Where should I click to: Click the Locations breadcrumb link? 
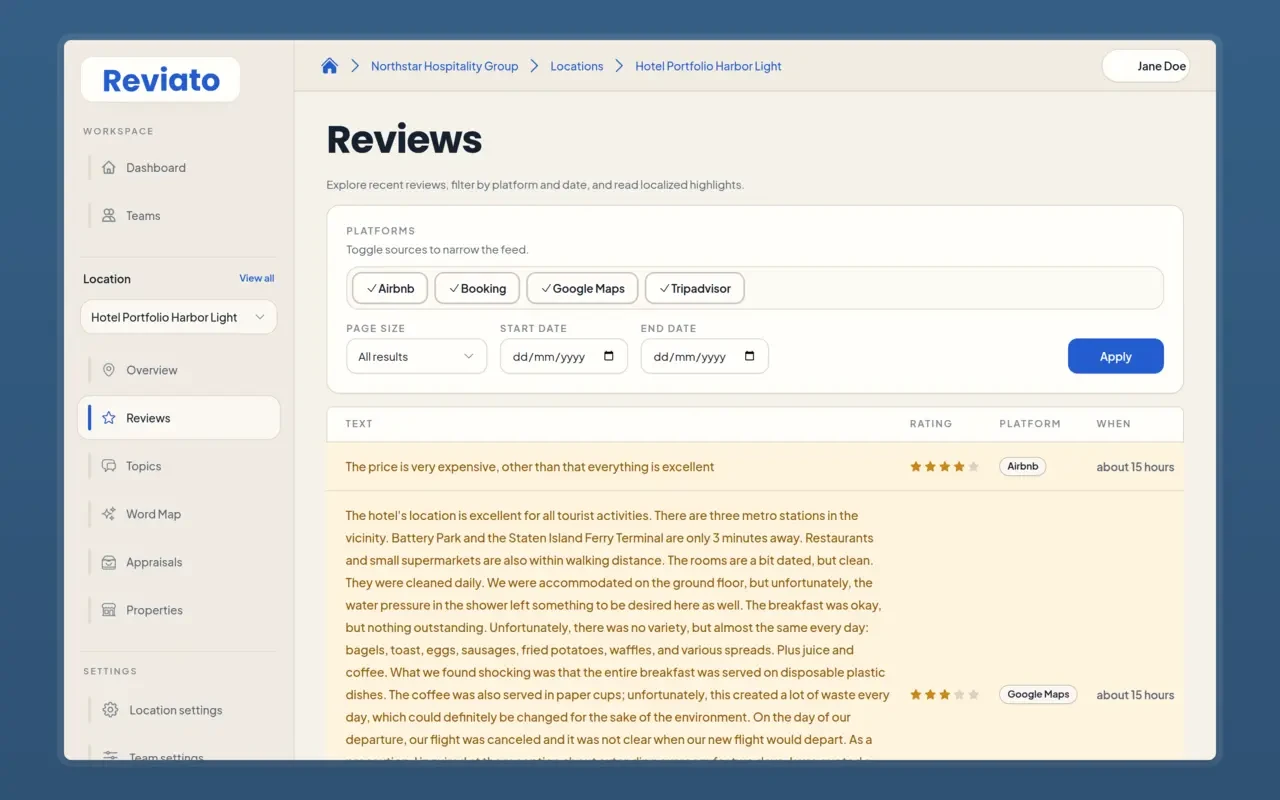tap(577, 66)
